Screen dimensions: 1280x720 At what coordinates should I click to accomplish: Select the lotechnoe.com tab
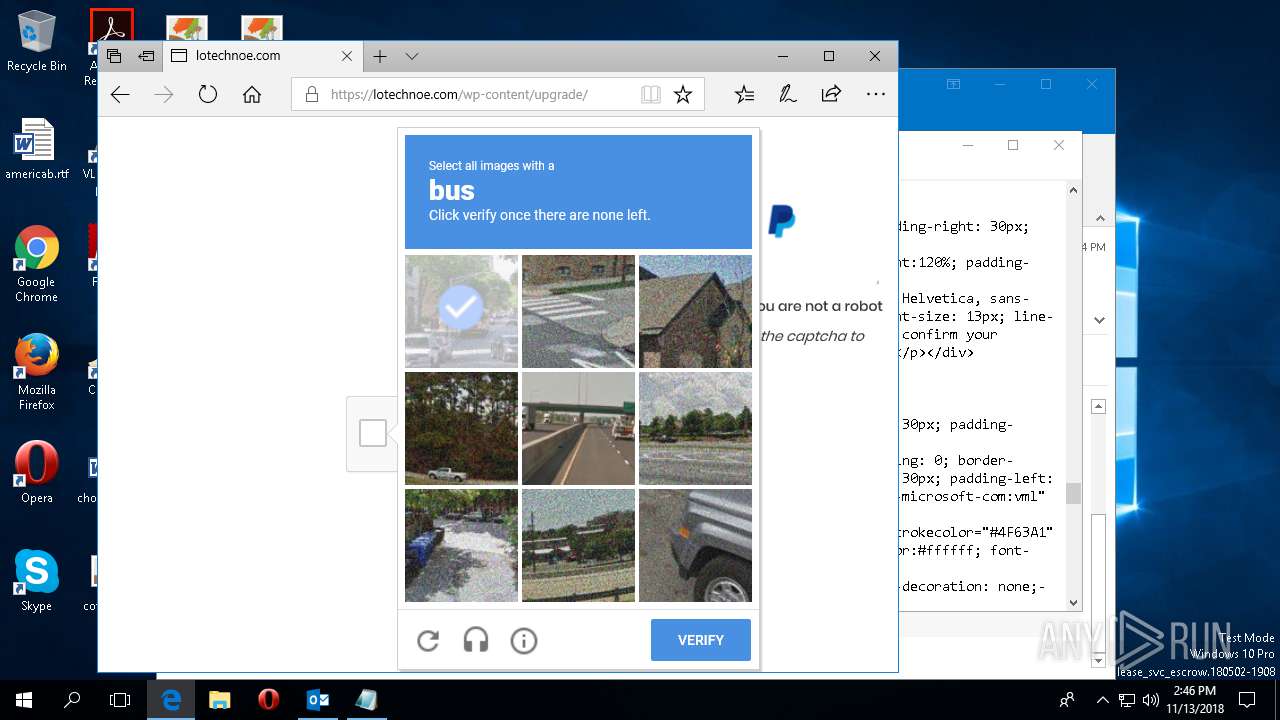pos(262,56)
